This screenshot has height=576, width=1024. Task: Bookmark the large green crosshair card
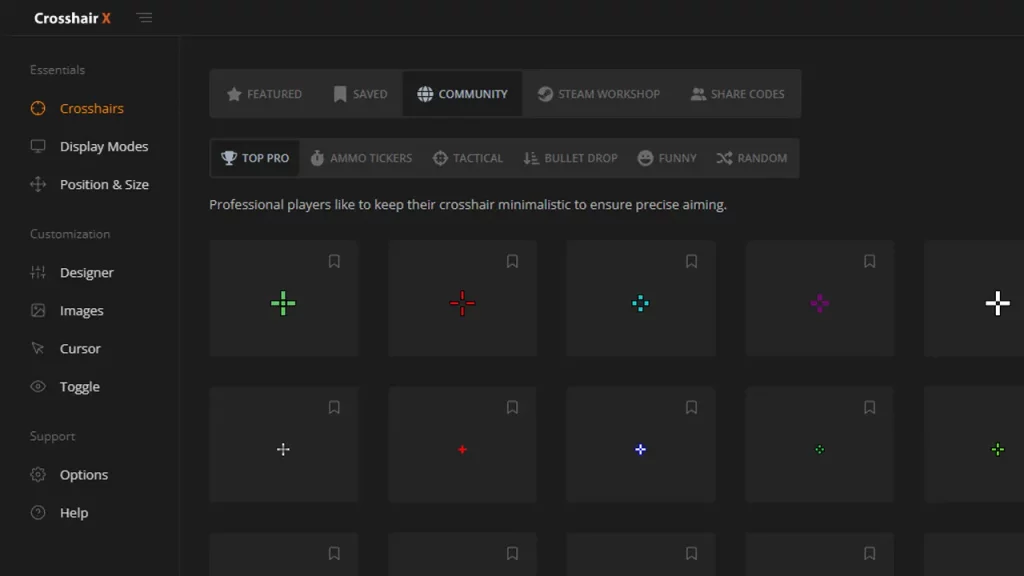(334, 261)
